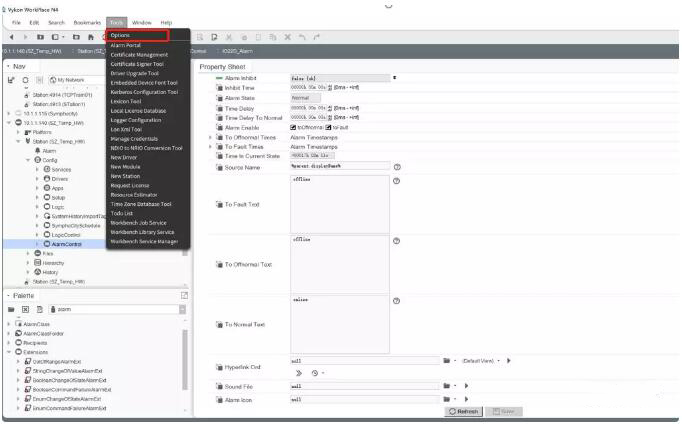This screenshot has height=424, width=682.
Task: Click the double-chevron icon under Hyperlink Ord
Action: (299, 373)
